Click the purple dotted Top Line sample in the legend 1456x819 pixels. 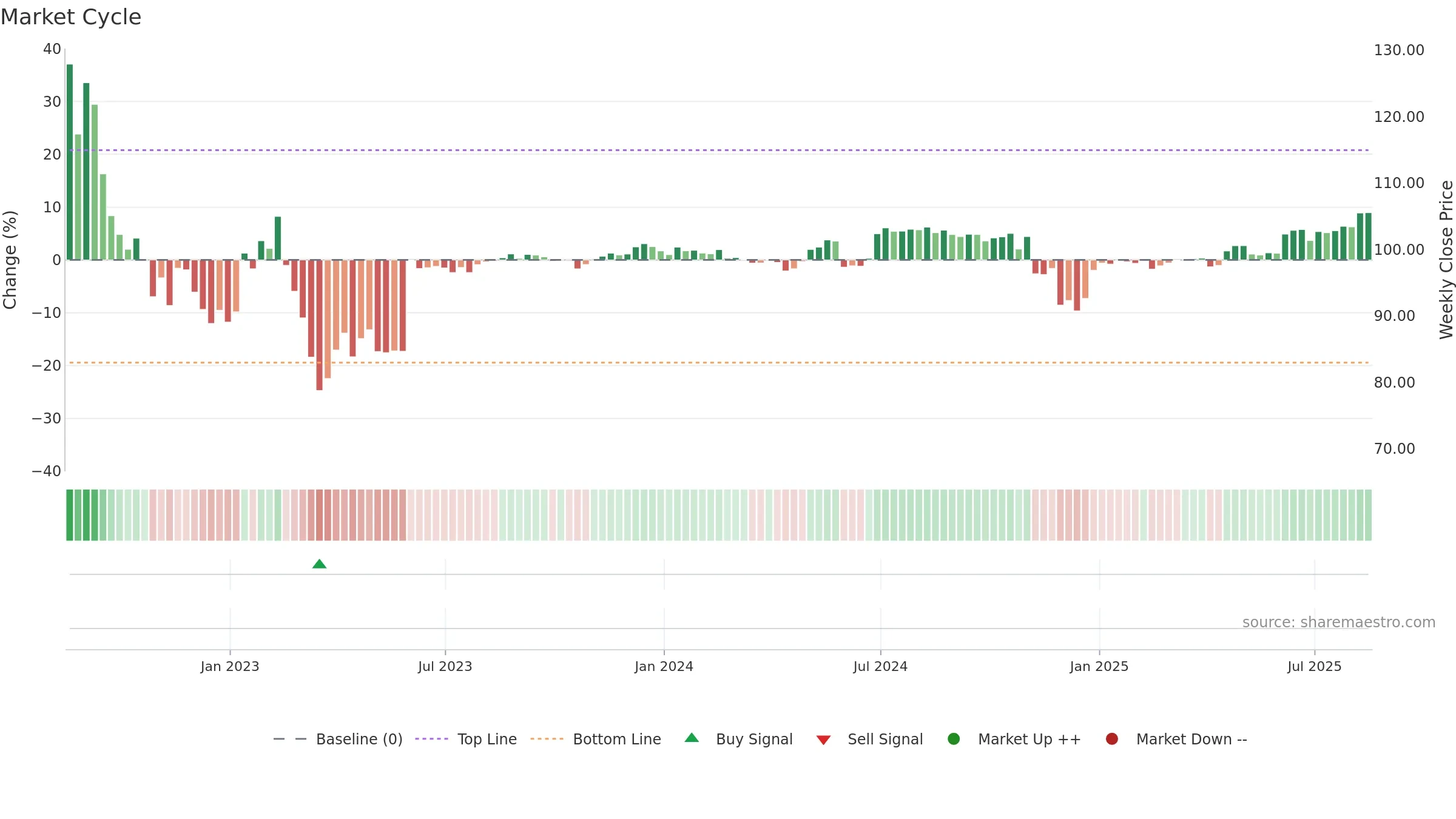point(432,739)
